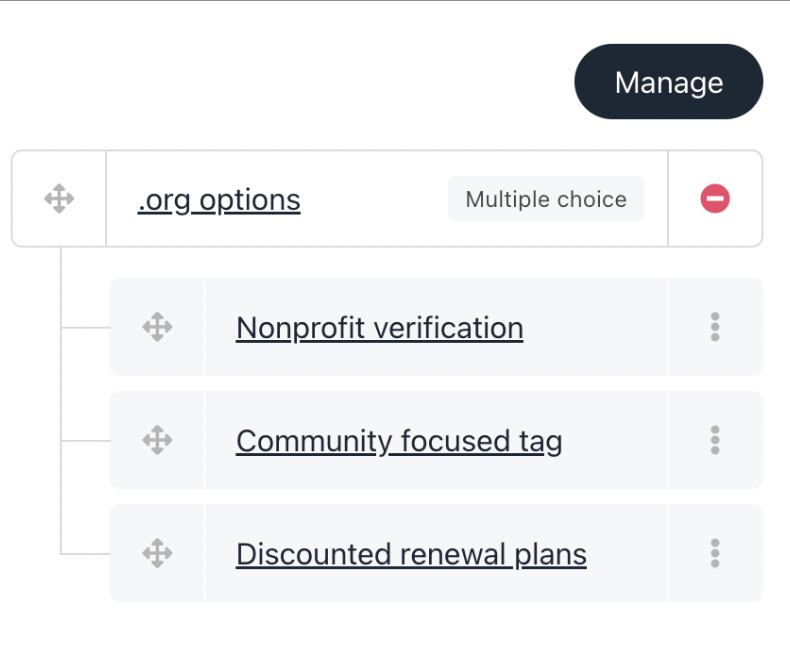The width and height of the screenshot is (790, 652).
Task: Open the Nonprofit verification kebab menu
Action: point(714,327)
